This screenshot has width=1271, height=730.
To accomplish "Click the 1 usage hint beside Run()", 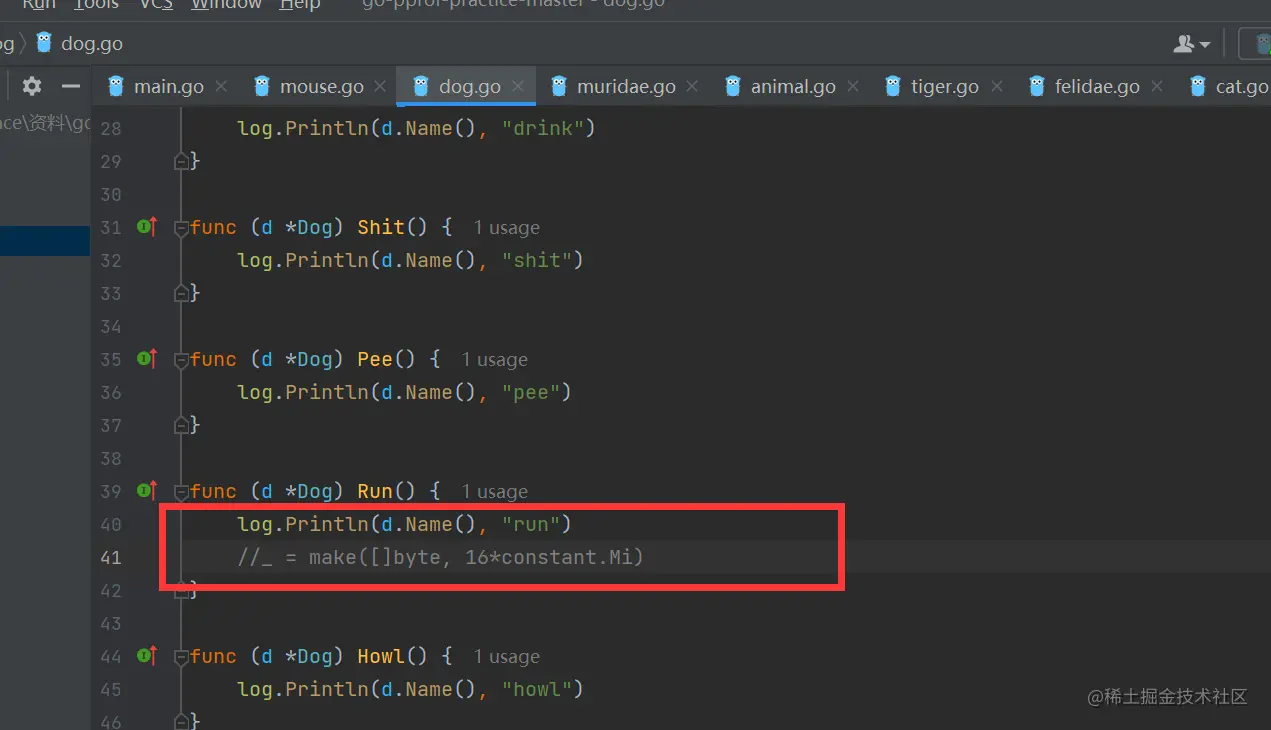I will pyautogui.click(x=495, y=492).
